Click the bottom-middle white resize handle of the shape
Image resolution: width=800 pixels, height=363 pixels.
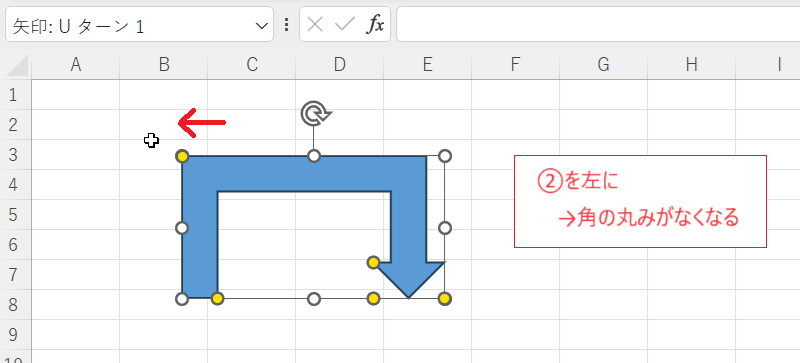click(x=314, y=299)
